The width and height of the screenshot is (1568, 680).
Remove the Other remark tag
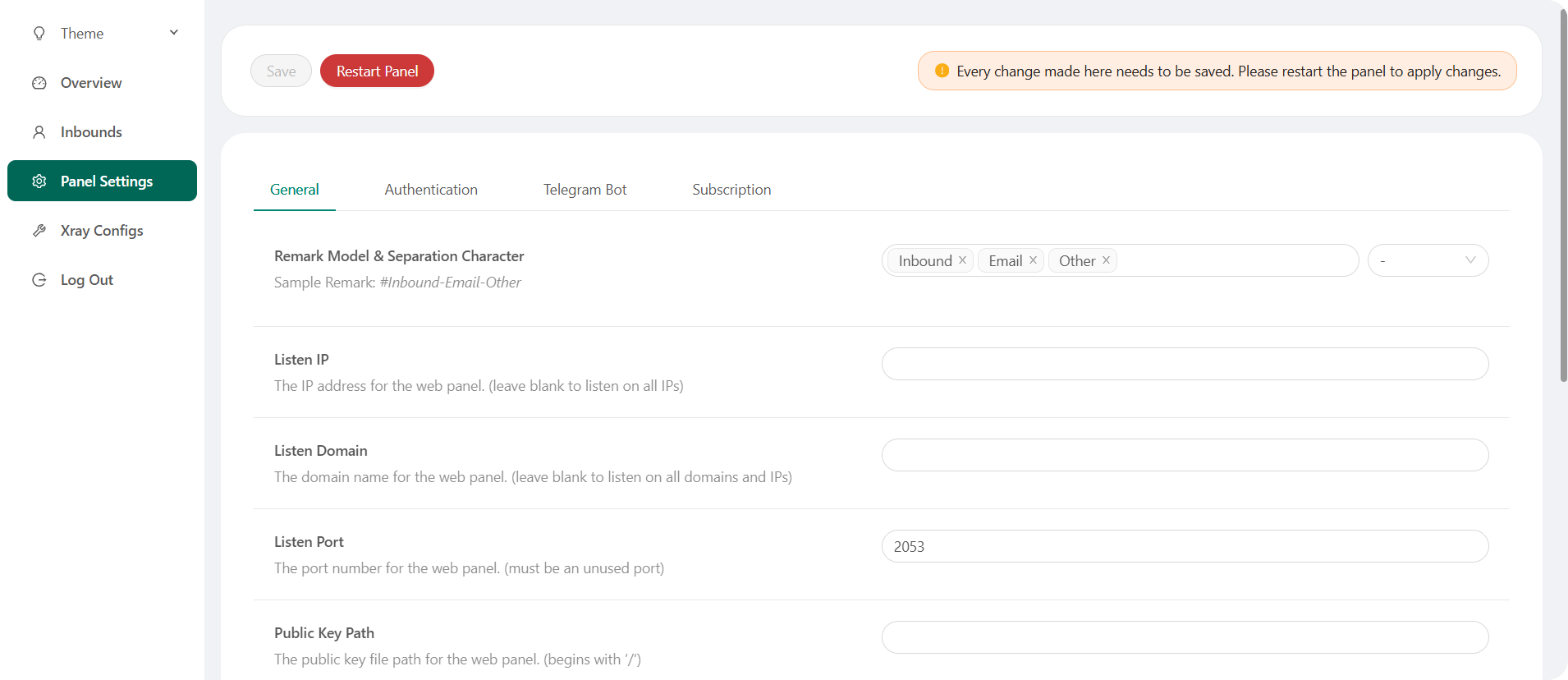pyautogui.click(x=1106, y=260)
